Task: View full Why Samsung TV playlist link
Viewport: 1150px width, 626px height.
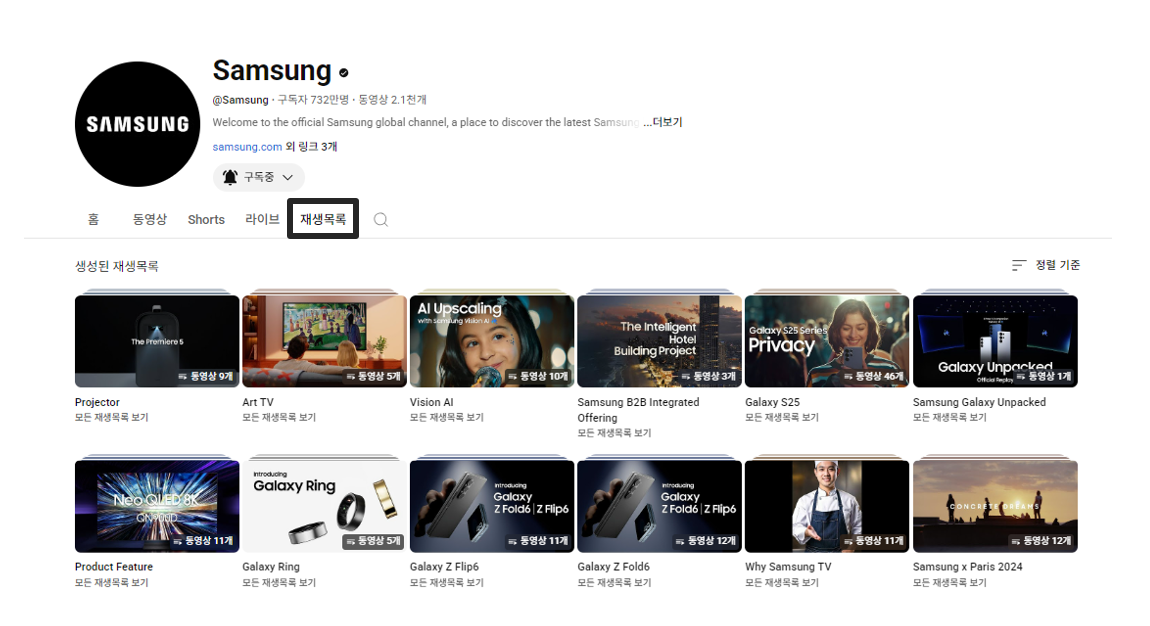Action: pos(782,583)
